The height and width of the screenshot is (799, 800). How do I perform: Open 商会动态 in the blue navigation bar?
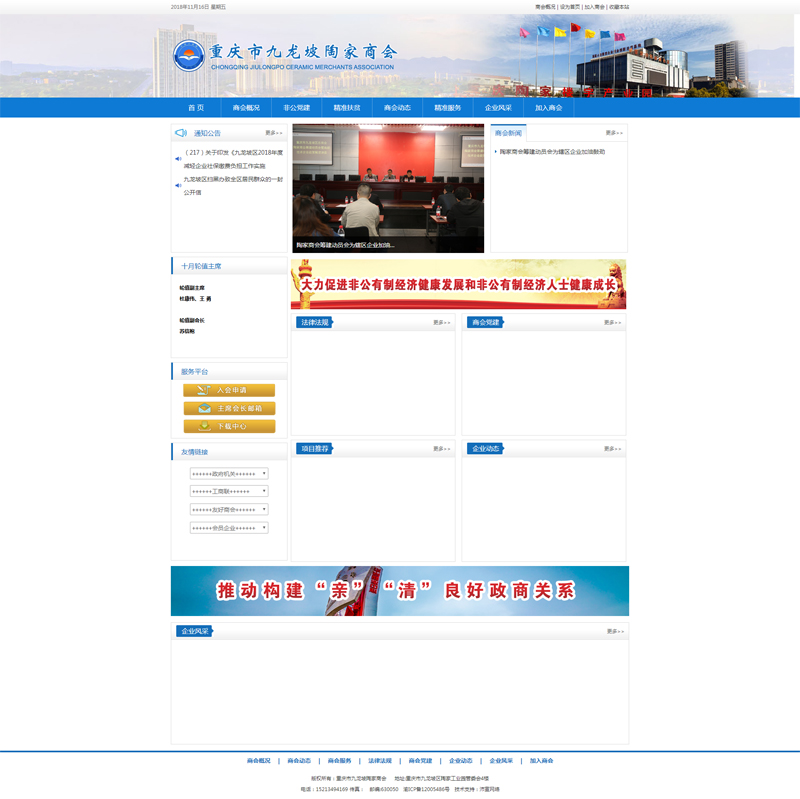pyautogui.click(x=397, y=108)
